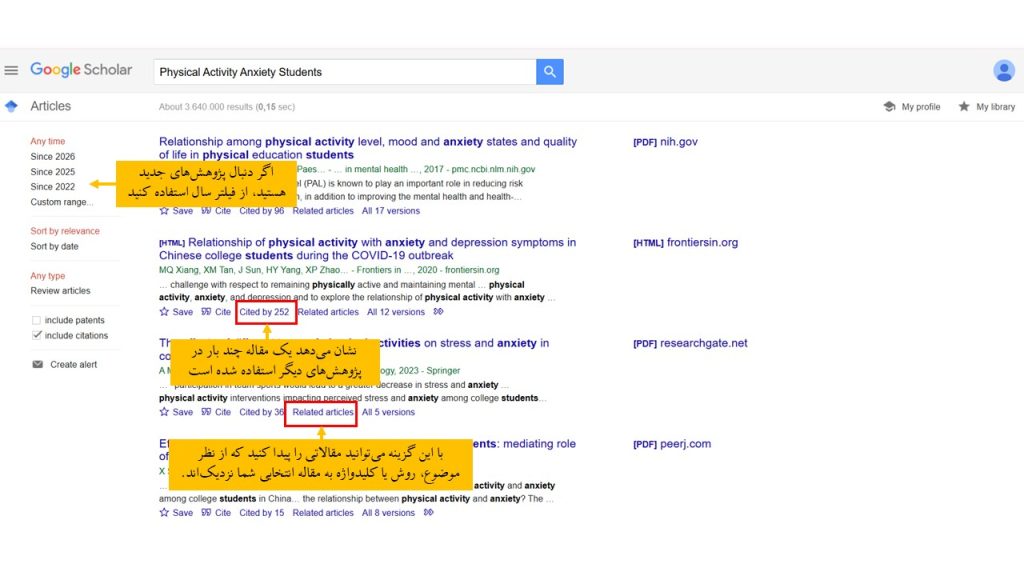Filter results Since 2025
This screenshot has width=1024, height=576.
click(x=52, y=172)
